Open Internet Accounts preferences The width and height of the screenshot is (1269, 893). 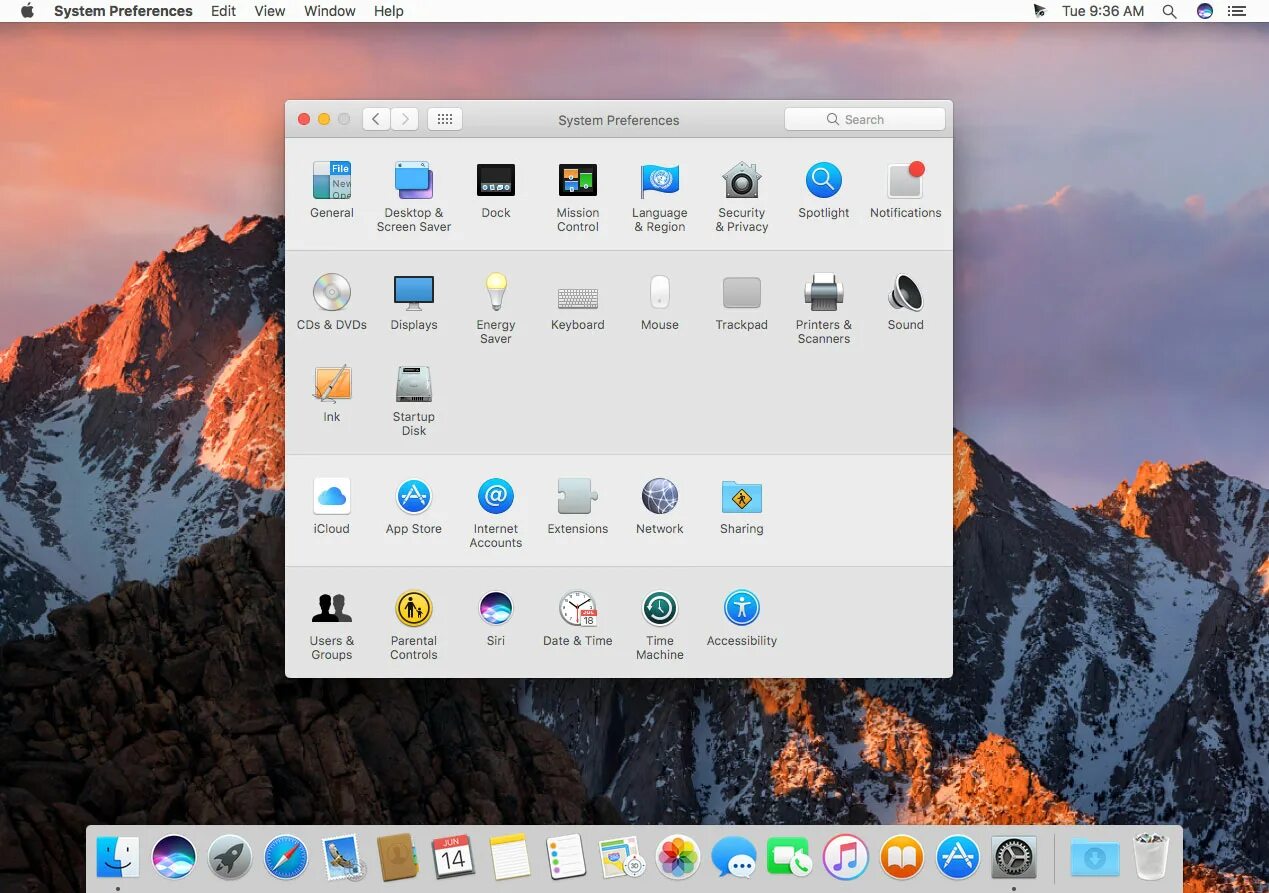[496, 512]
